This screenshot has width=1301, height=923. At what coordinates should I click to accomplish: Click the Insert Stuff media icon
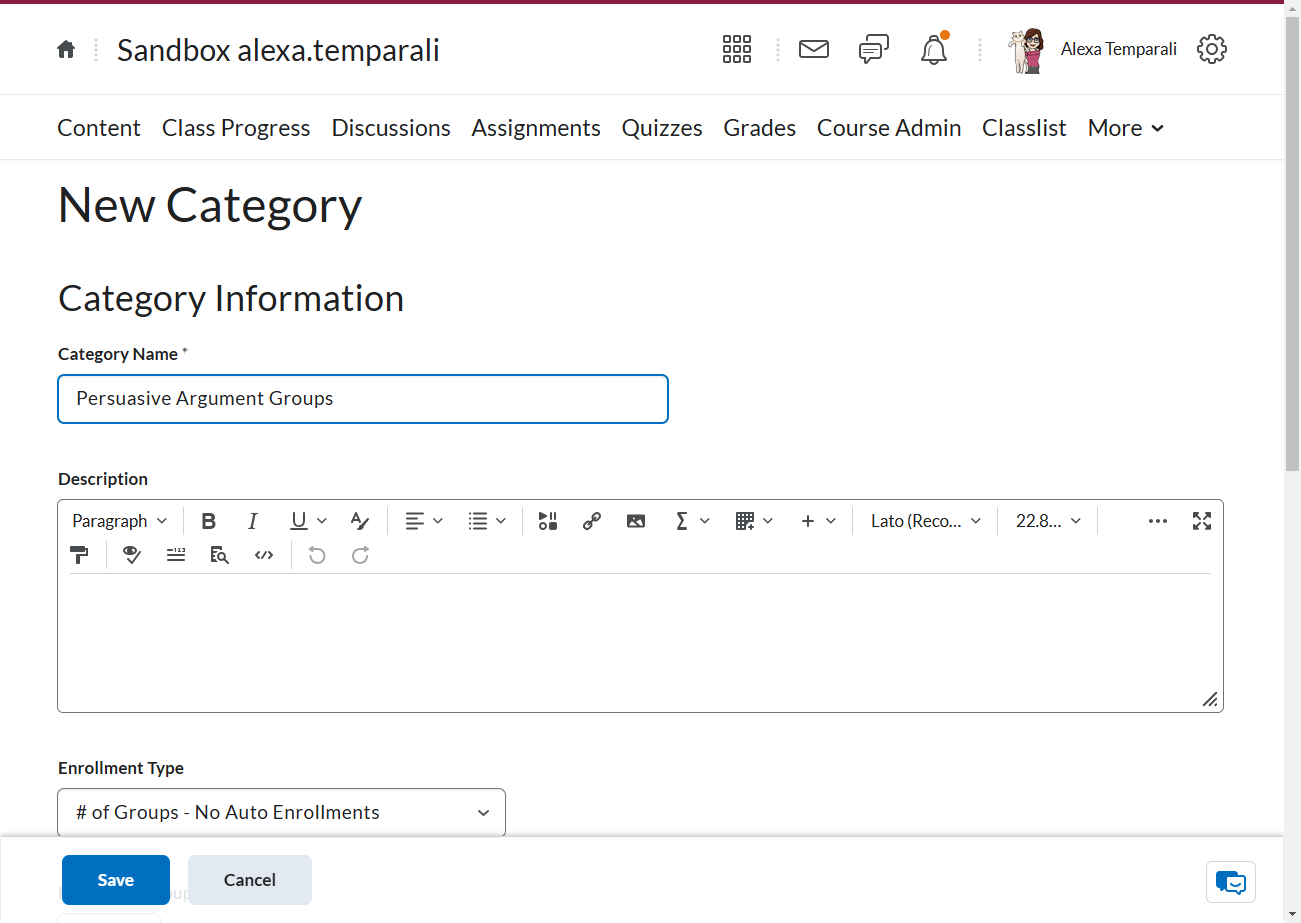(x=547, y=521)
